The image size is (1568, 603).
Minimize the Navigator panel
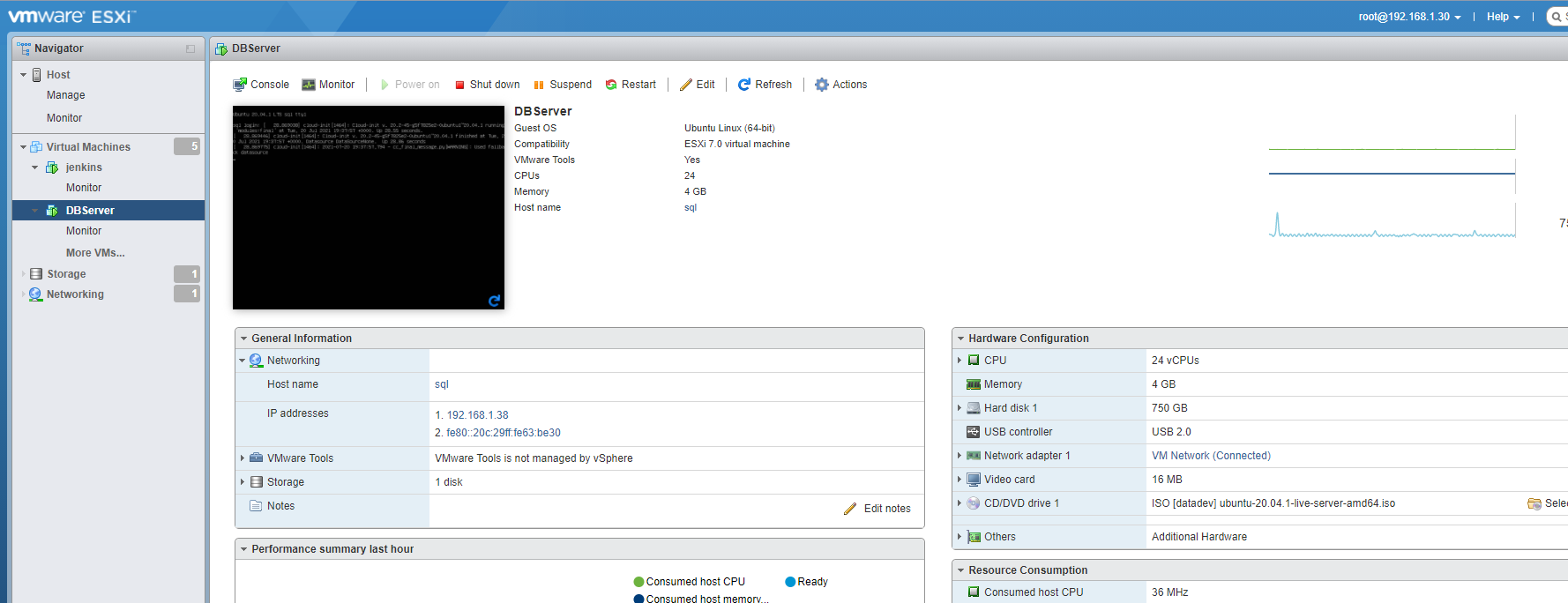click(x=190, y=48)
